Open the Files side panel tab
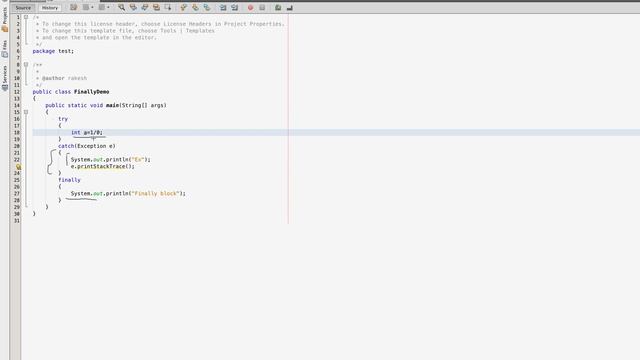 (x=4, y=48)
